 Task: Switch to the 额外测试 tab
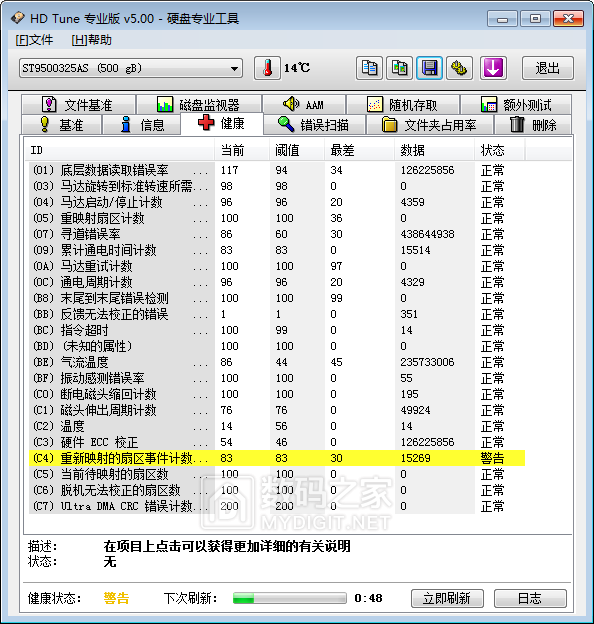[516, 105]
